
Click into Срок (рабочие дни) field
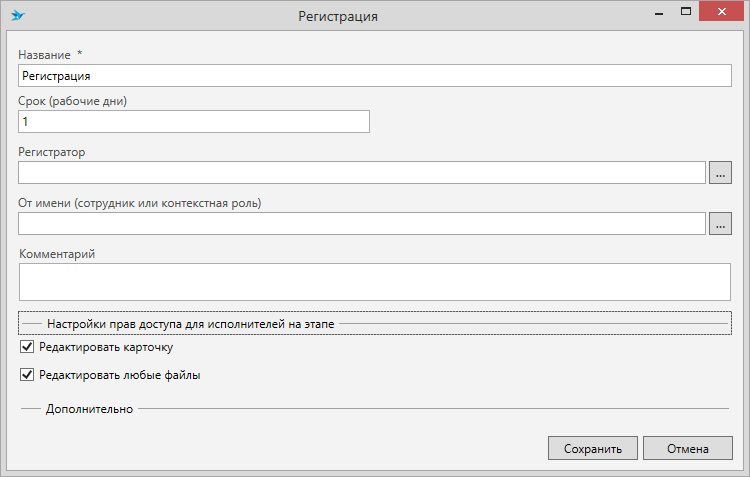coord(194,121)
